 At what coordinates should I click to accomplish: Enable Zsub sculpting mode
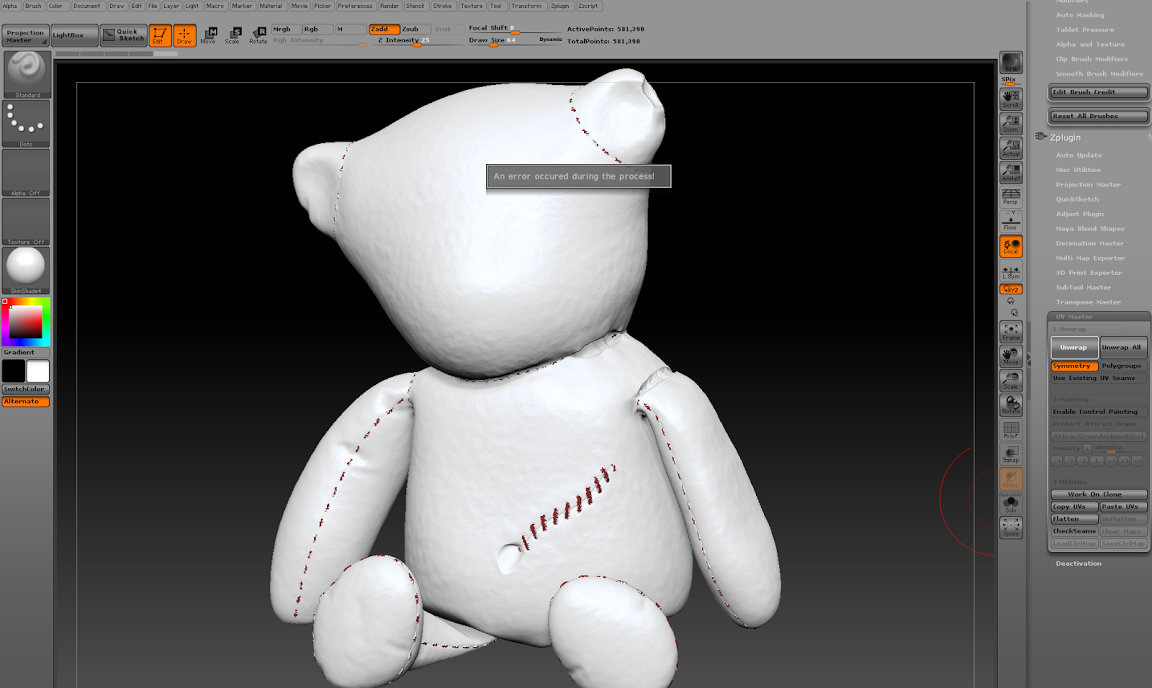click(x=416, y=29)
